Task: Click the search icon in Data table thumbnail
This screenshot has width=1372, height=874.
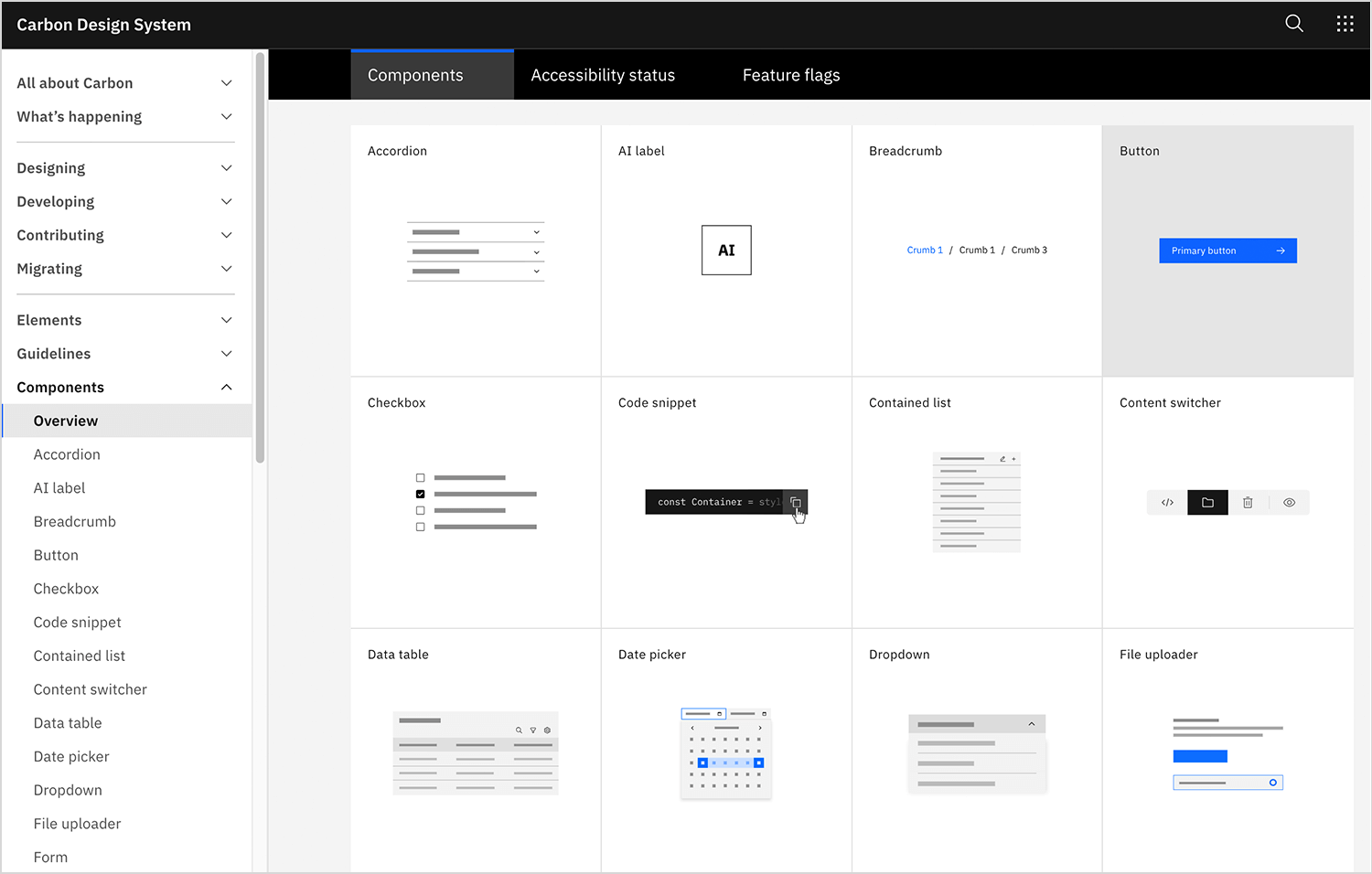Action: (x=519, y=730)
